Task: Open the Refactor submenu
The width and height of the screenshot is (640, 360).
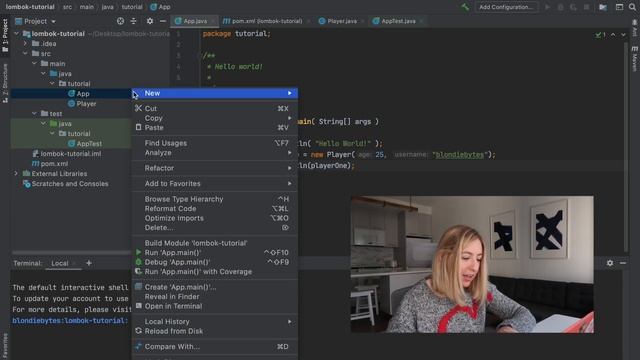Action: coord(215,168)
